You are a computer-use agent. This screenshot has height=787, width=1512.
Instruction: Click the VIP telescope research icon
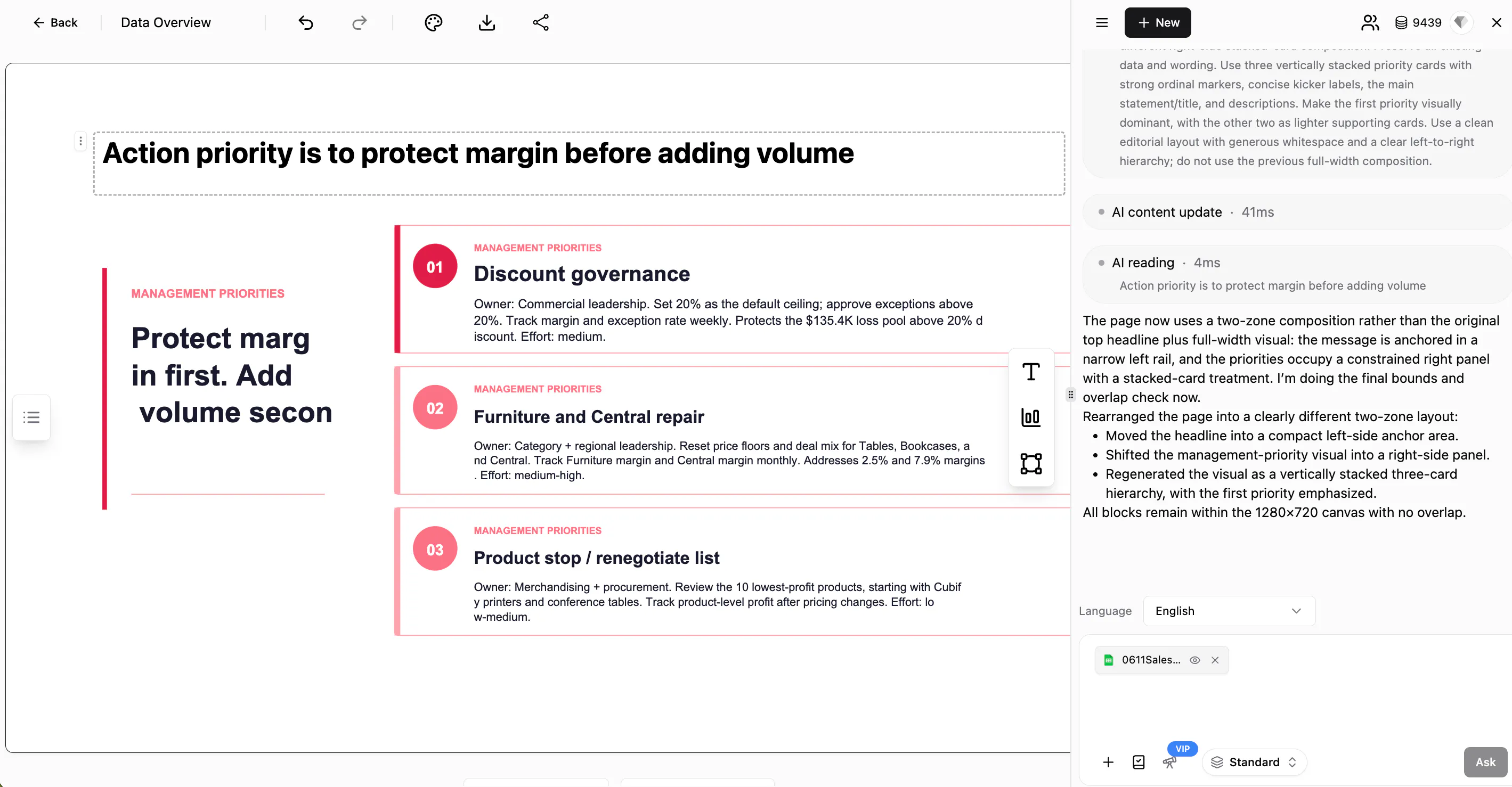point(1169,762)
